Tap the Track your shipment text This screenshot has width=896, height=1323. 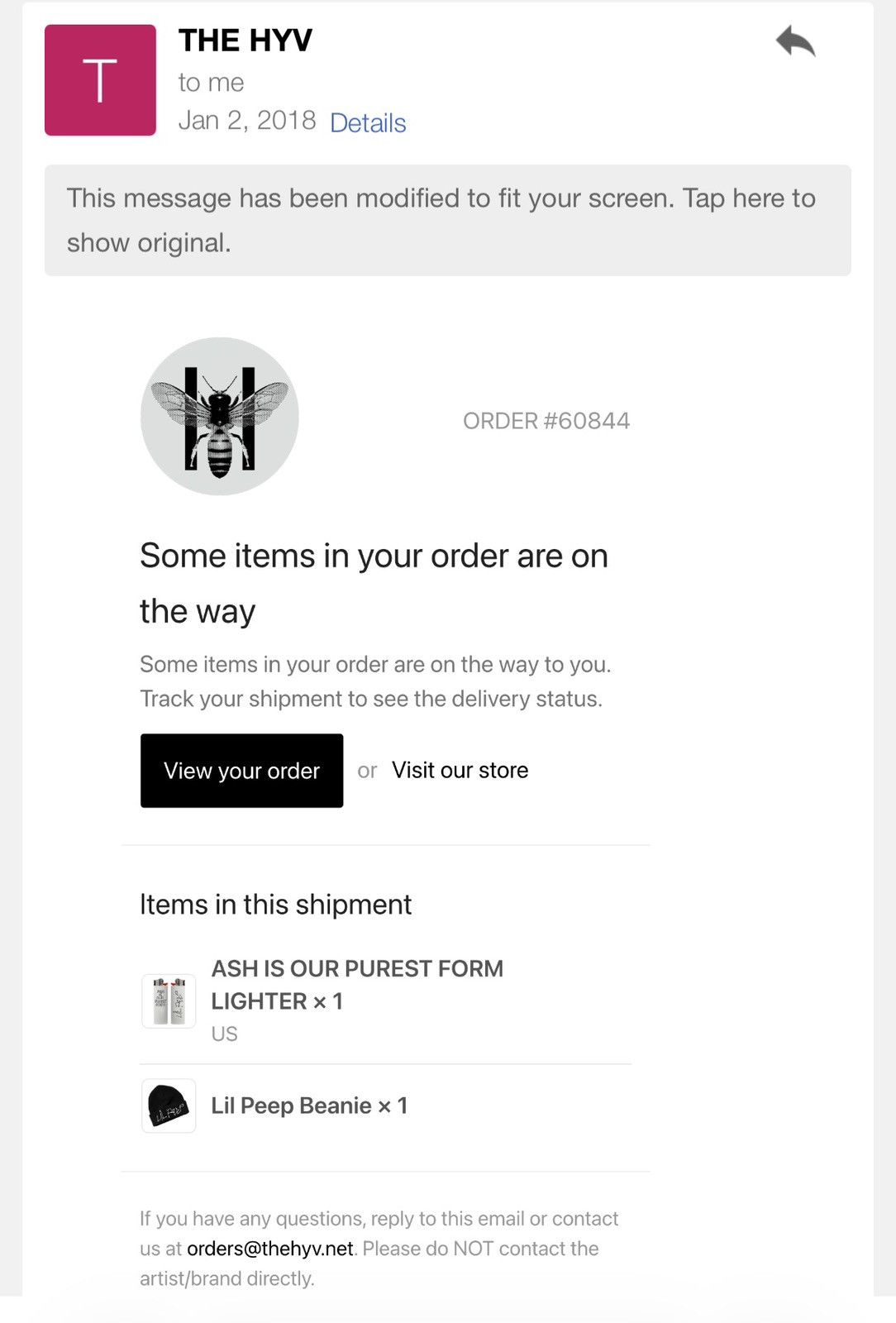click(371, 699)
